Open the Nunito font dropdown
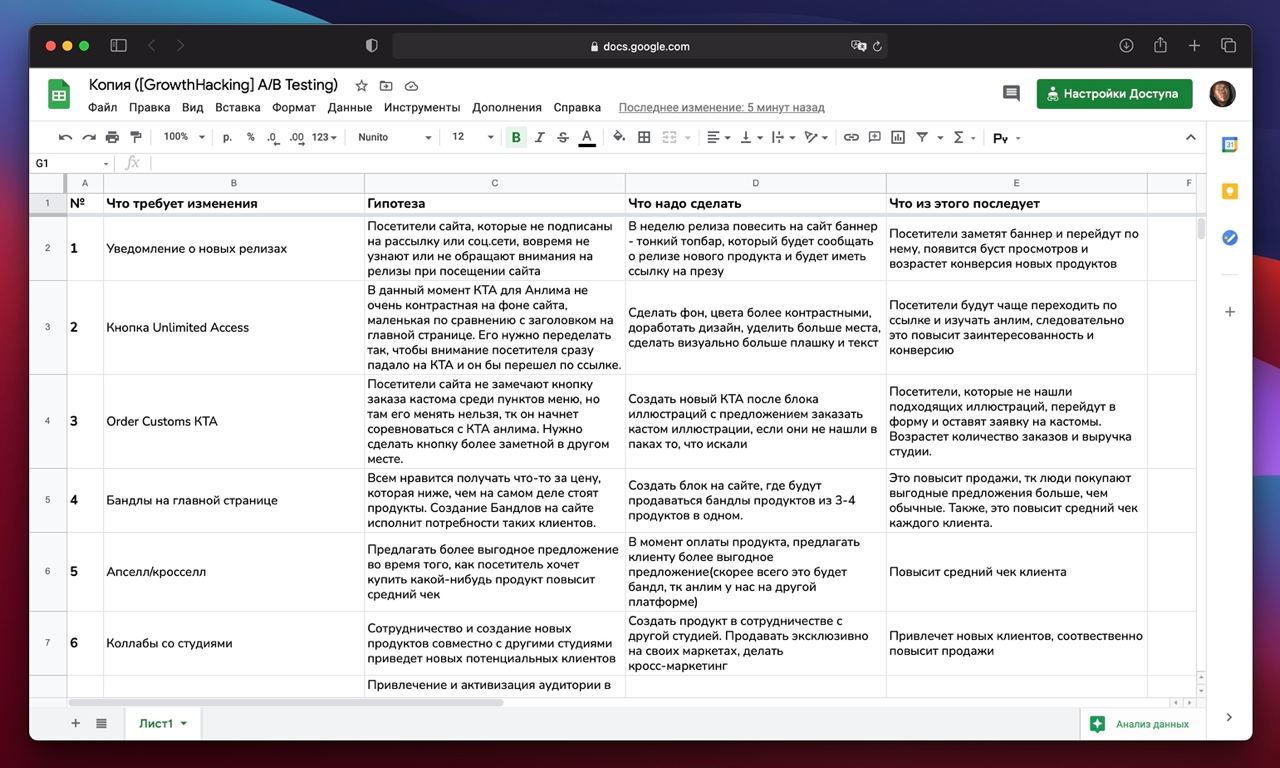Viewport: 1280px width, 768px height. pyautogui.click(x=394, y=137)
